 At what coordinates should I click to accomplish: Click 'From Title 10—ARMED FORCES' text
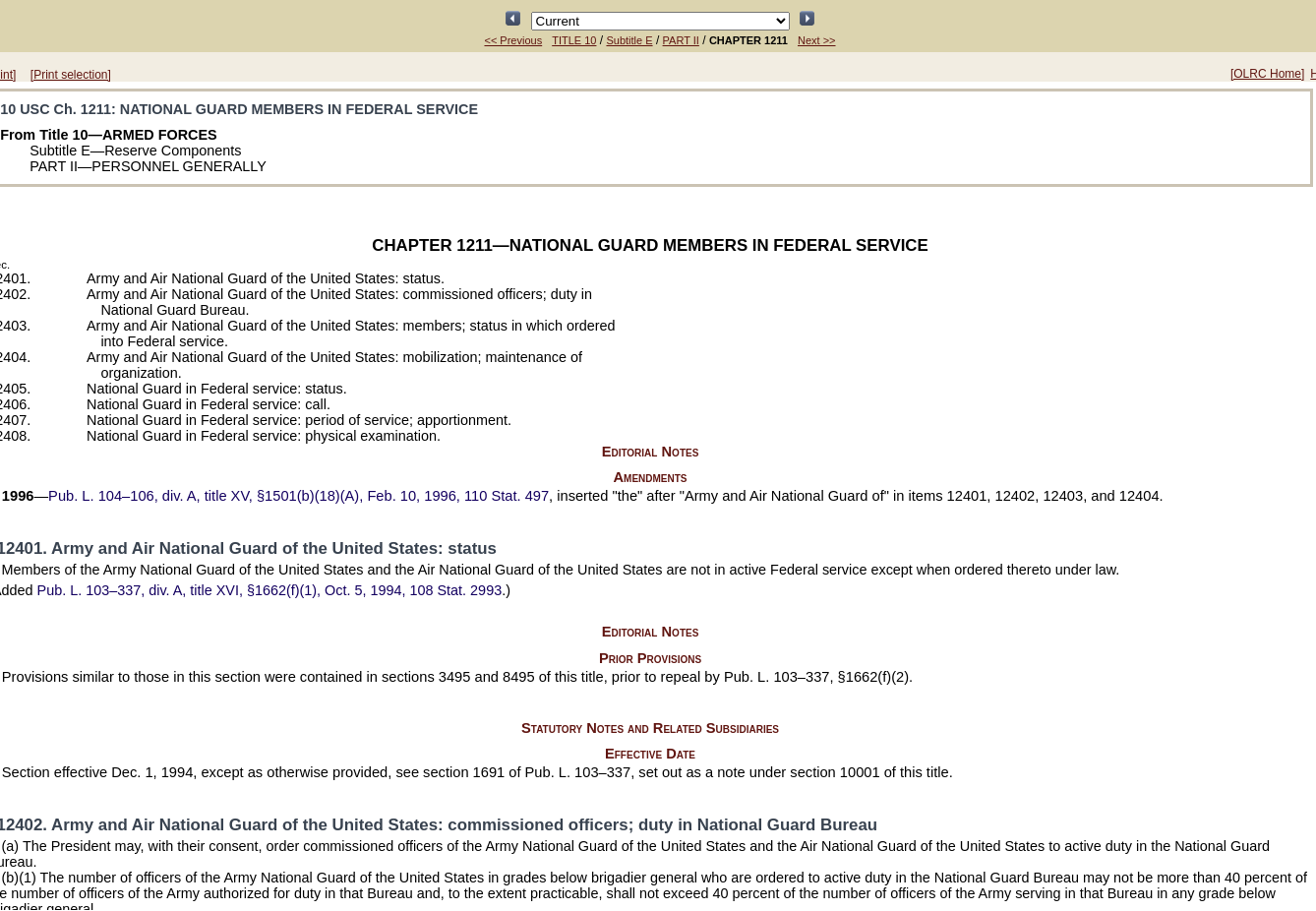tap(108, 135)
